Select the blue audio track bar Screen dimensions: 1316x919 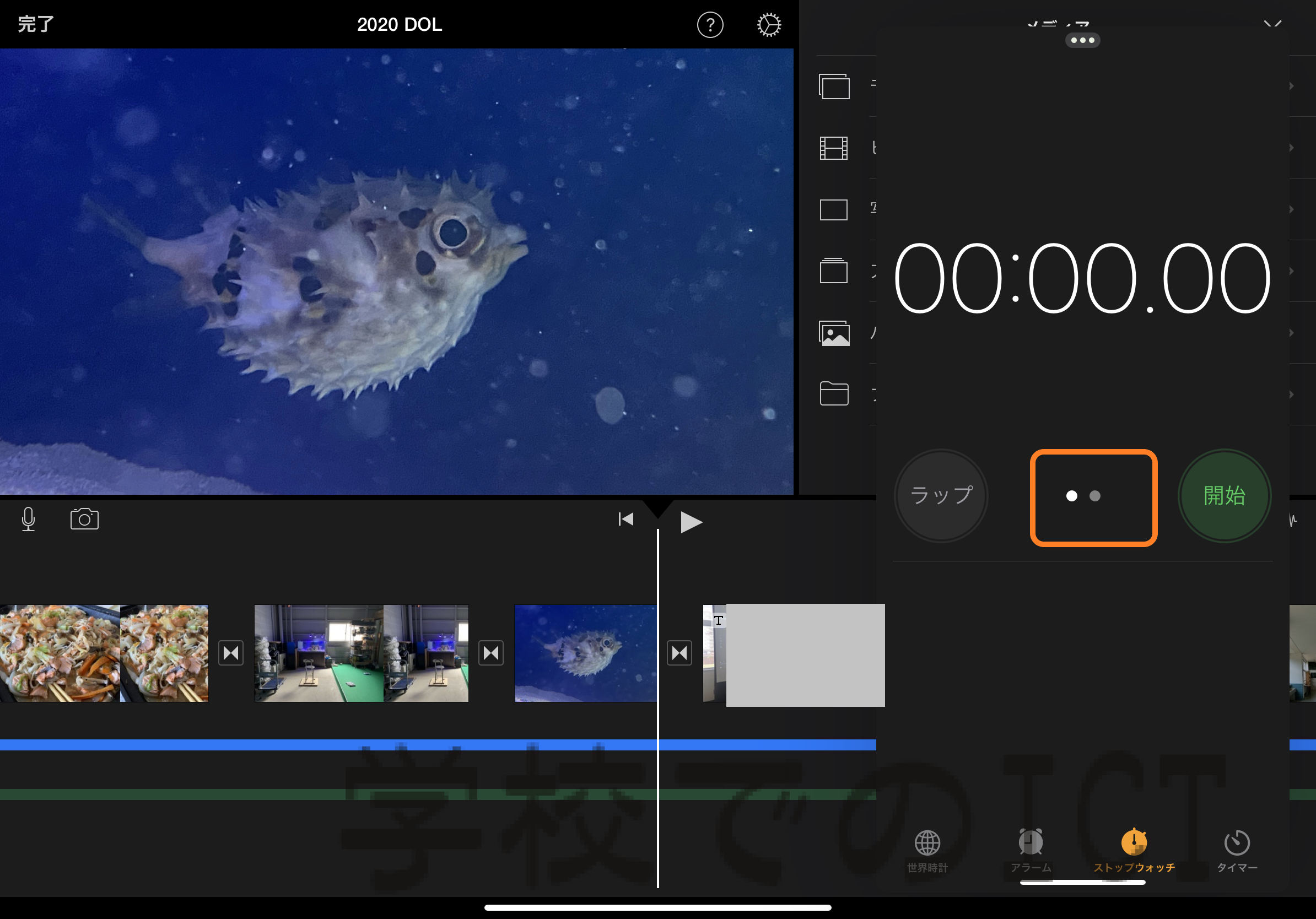point(438,745)
